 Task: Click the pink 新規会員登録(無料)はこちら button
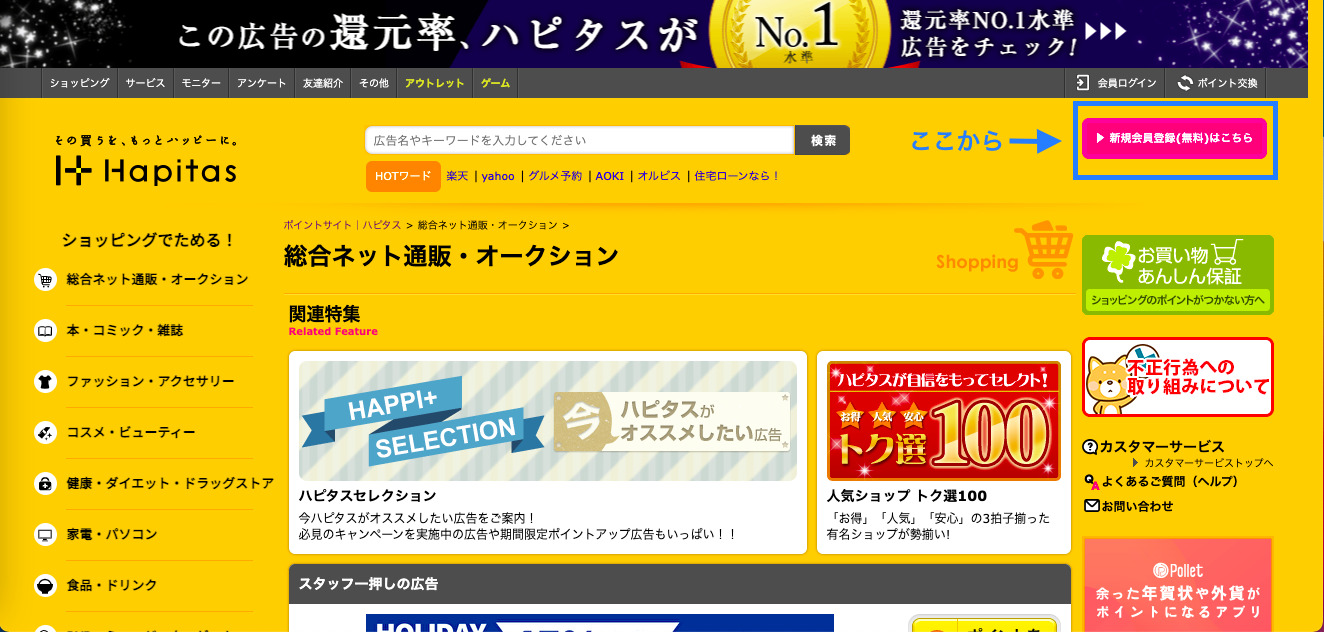1174,139
